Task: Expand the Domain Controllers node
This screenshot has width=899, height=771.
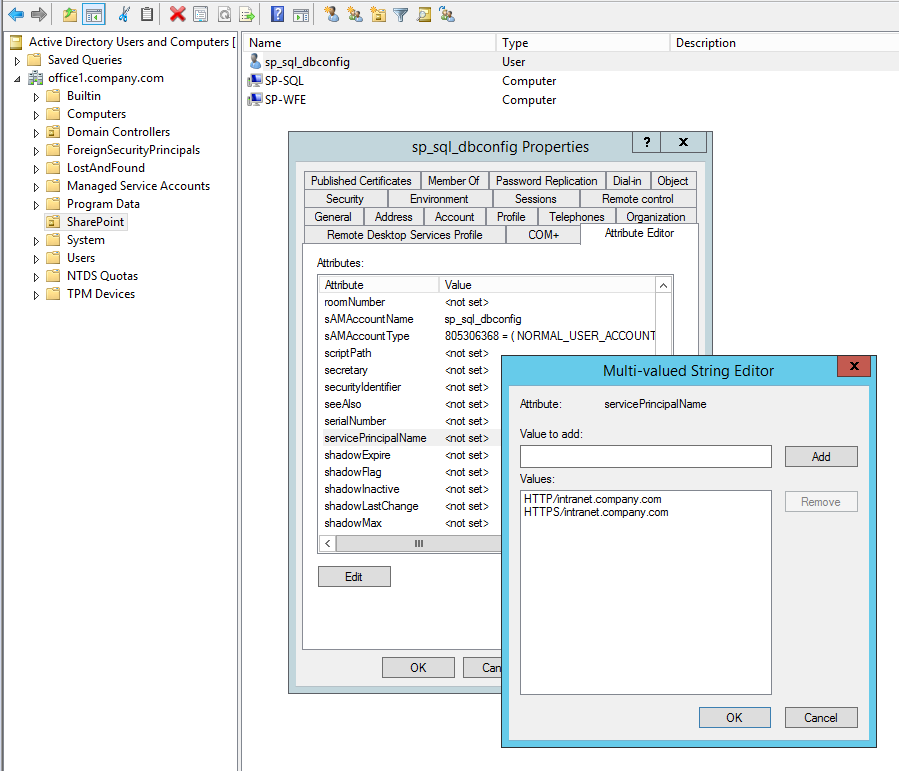Action: pos(36,133)
